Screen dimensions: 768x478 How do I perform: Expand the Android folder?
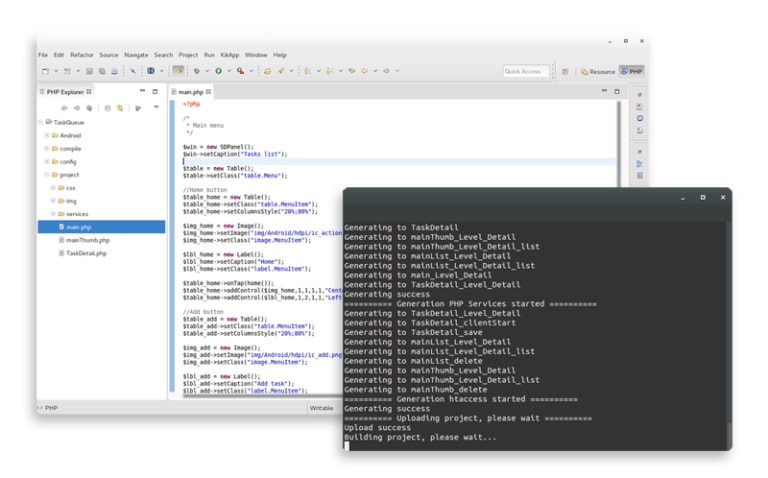click(47, 135)
